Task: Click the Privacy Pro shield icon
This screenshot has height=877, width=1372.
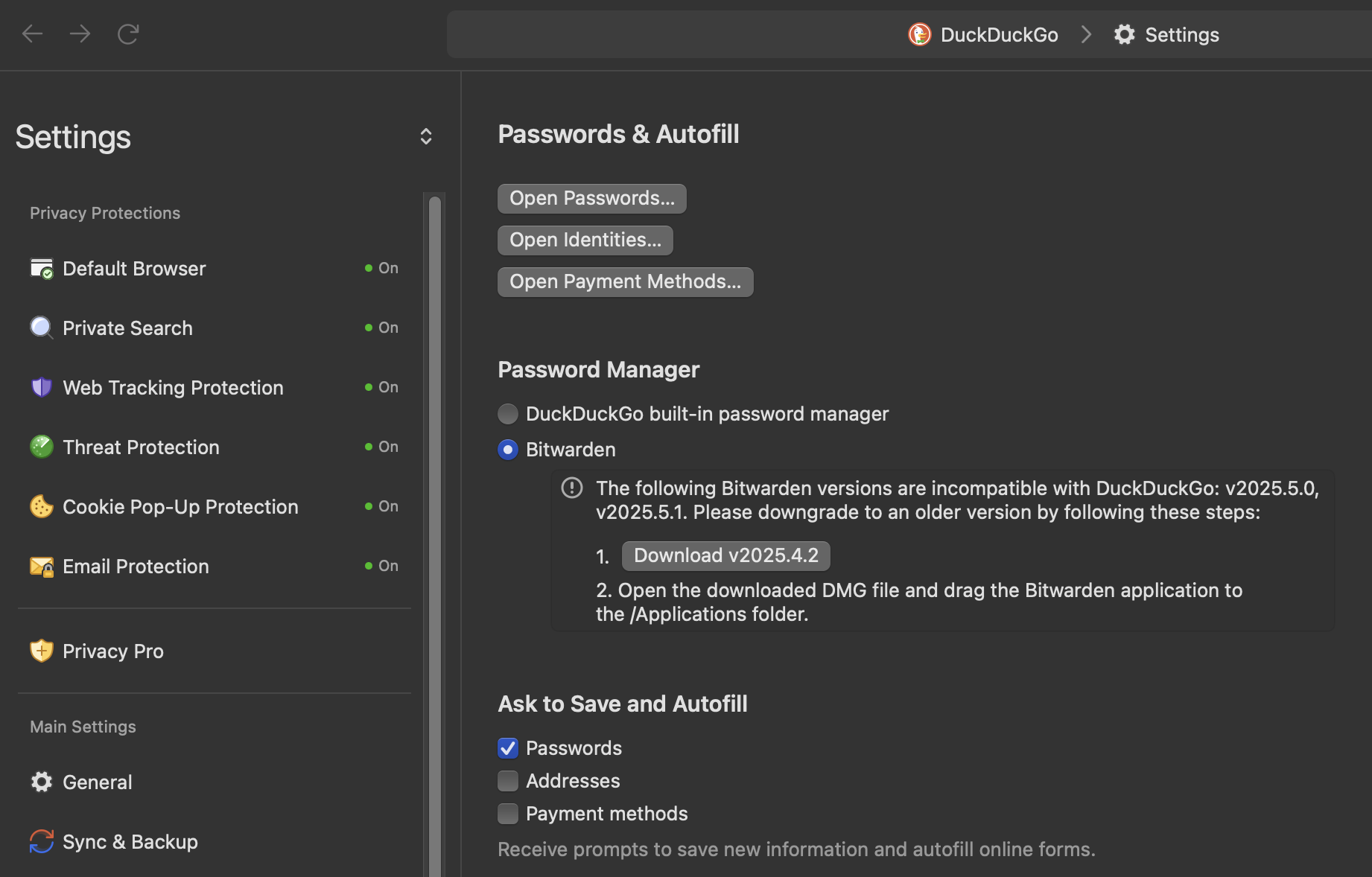Action: (42, 651)
